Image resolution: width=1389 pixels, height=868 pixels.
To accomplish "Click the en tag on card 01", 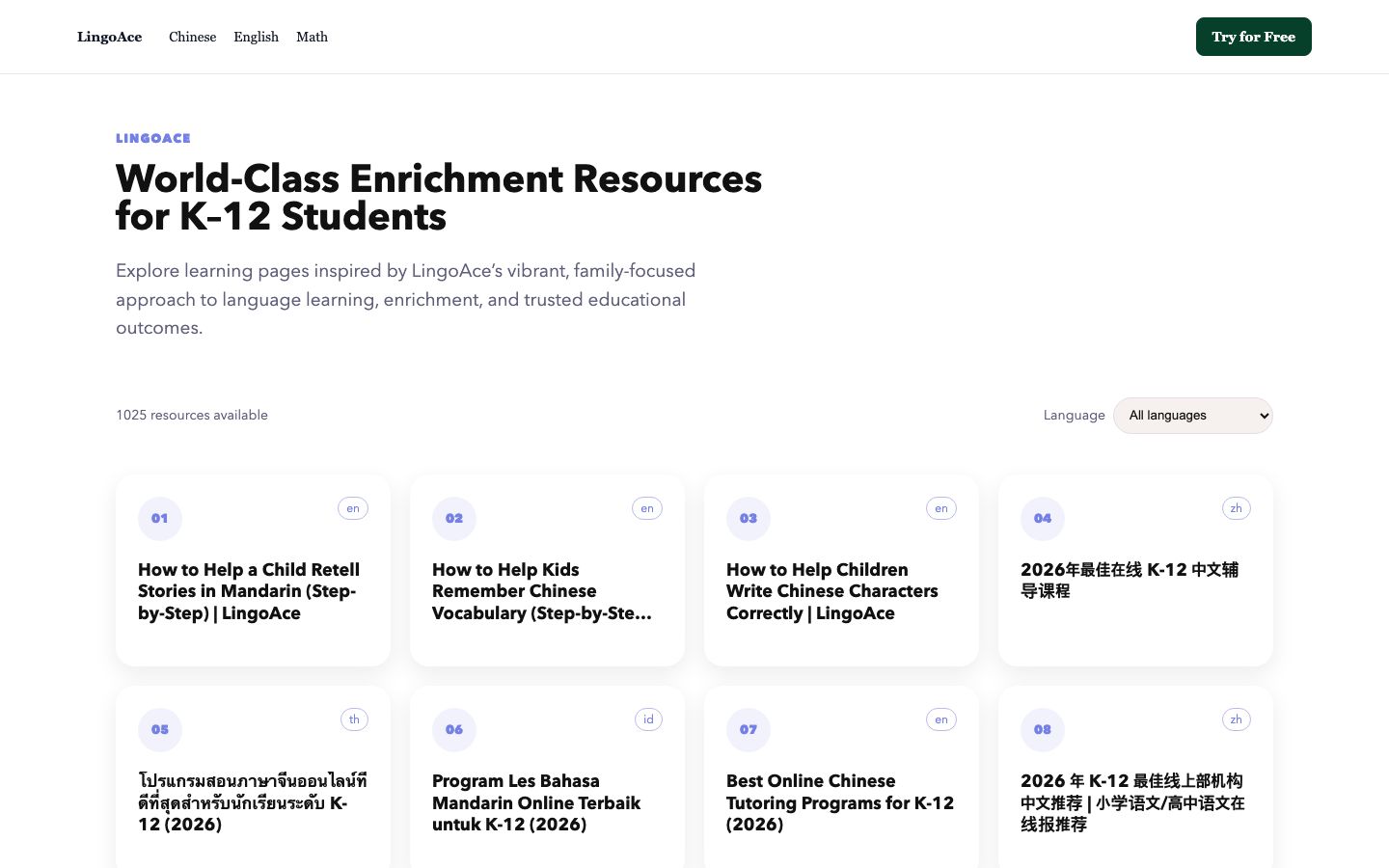I will click(x=353, y=508).
